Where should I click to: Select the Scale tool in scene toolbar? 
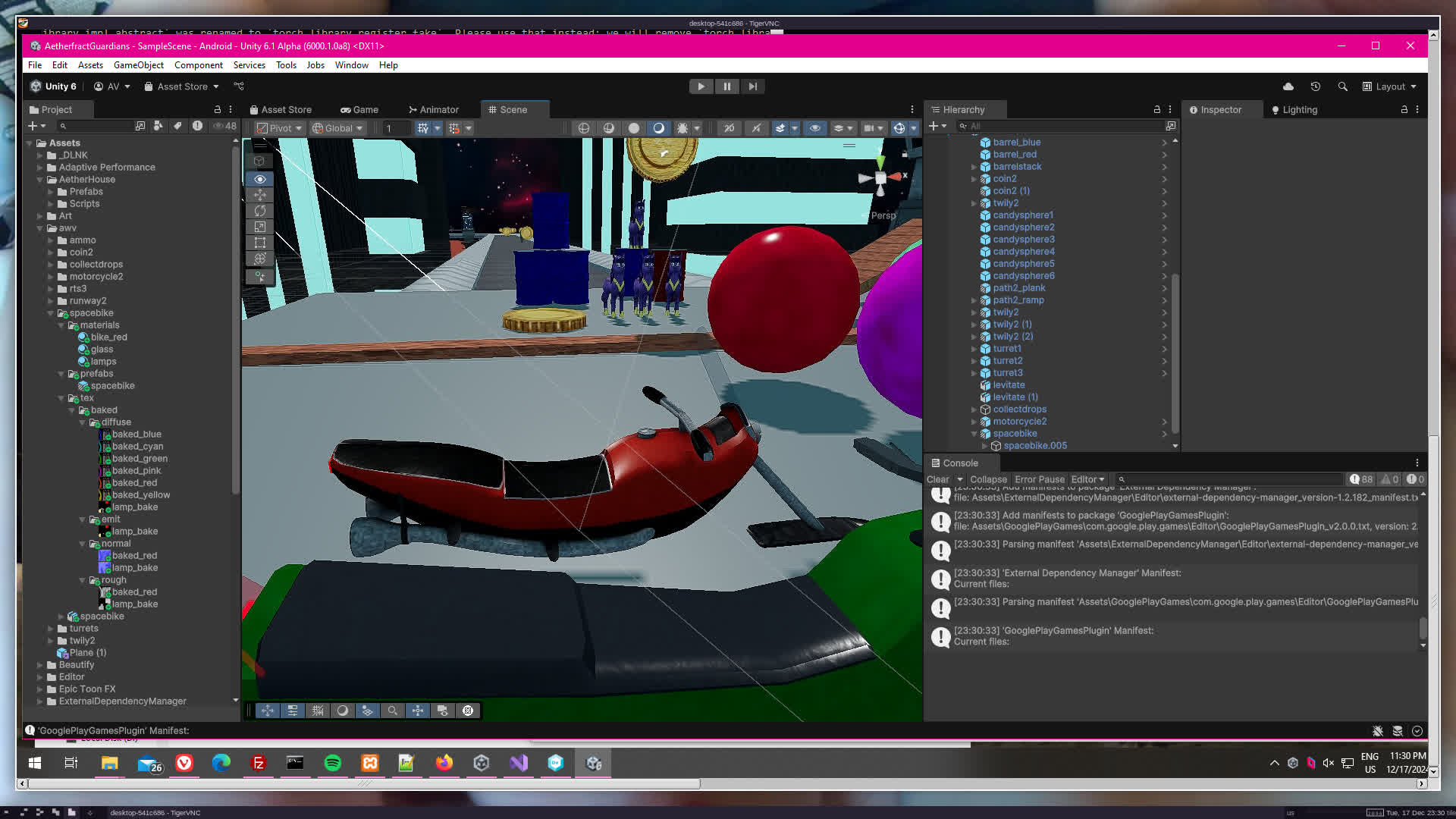[259, 227]
